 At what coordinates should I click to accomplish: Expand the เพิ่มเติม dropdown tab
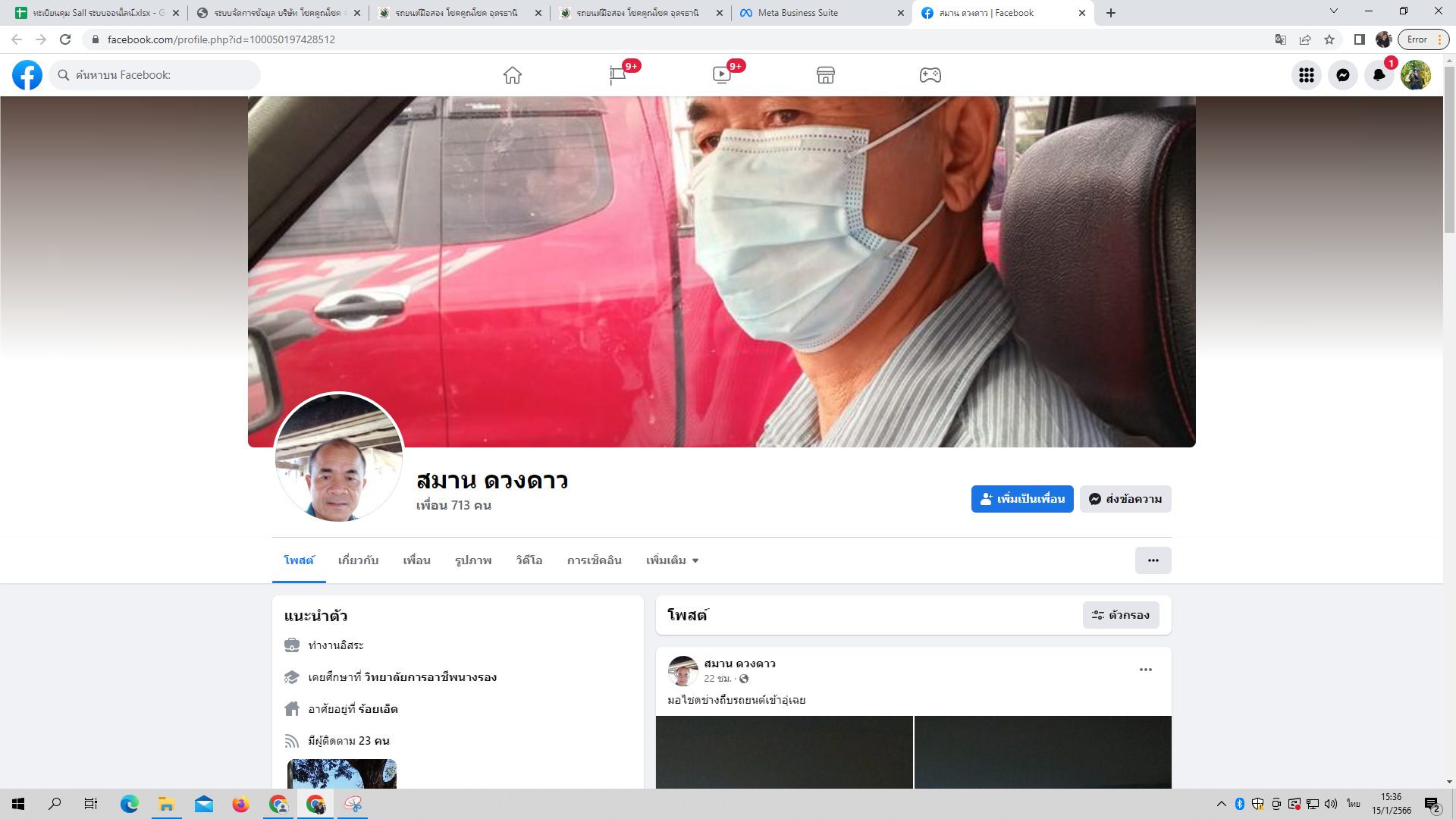[672, 560]
